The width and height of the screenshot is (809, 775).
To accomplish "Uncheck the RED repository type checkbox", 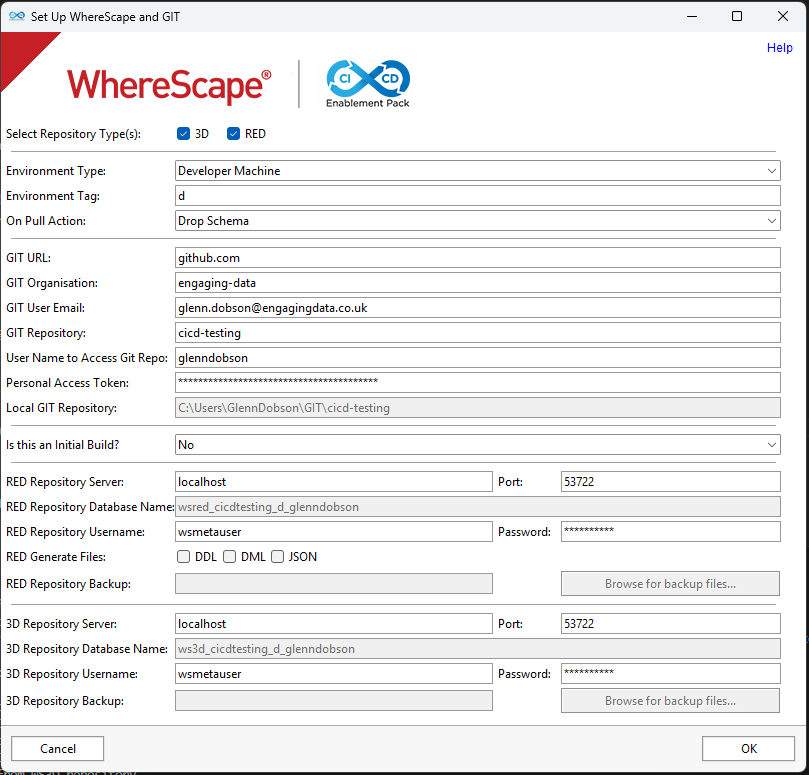I will 233,134.
